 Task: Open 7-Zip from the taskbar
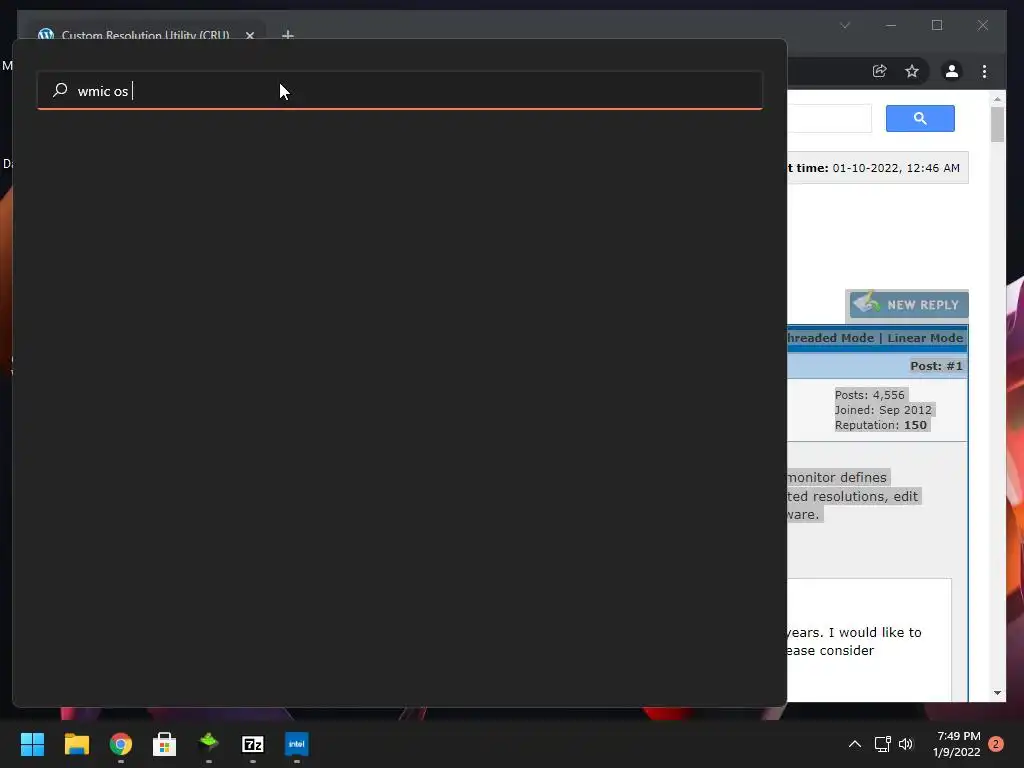253,744
